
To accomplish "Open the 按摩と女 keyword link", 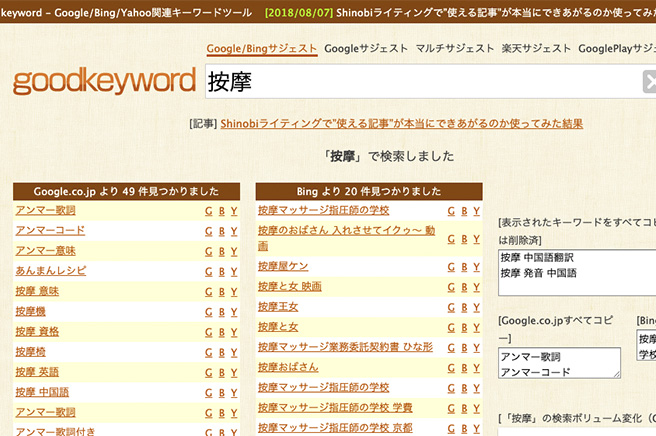I will click(x=278, y=327).
